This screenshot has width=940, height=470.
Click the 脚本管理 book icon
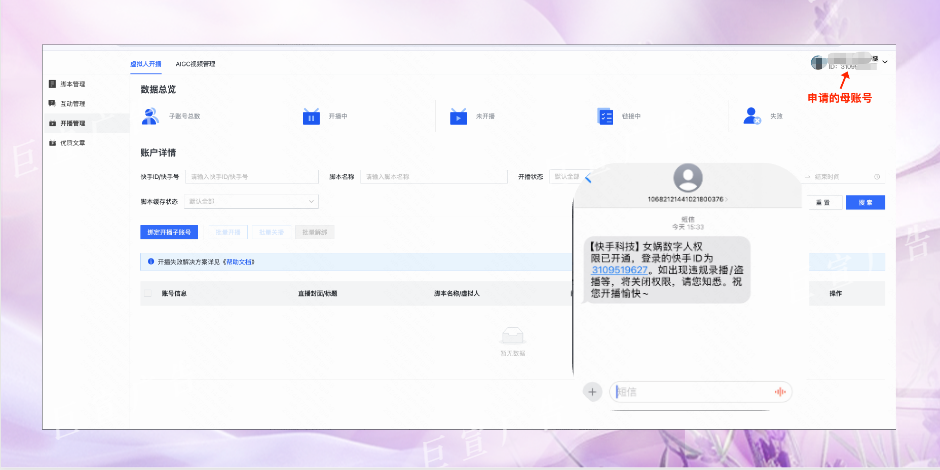pos(53,84)
